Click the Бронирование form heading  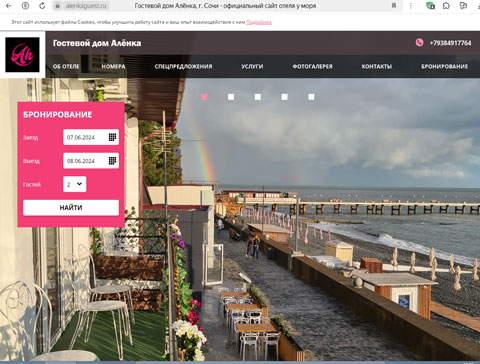click(x=58, y=115)
